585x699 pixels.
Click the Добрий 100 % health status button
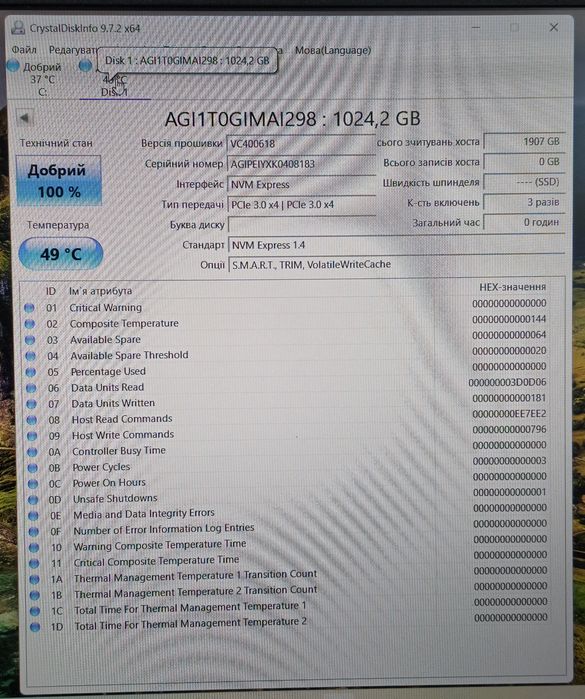coord(58,181)
